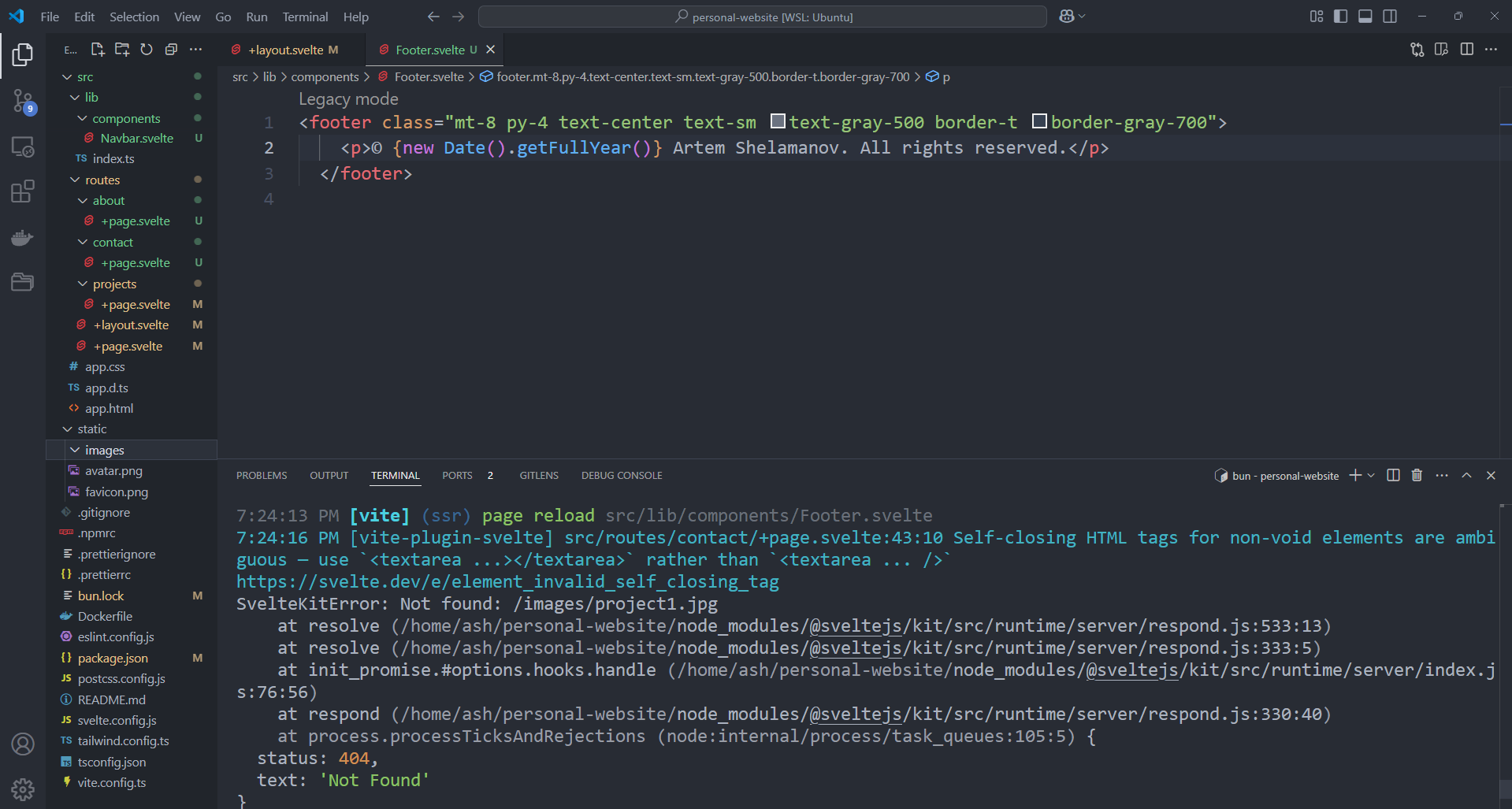This screenshot has width=1512, height=809.
Task: Switch to the PROBLEMS panel tab
Action: (x=262, y=475)
